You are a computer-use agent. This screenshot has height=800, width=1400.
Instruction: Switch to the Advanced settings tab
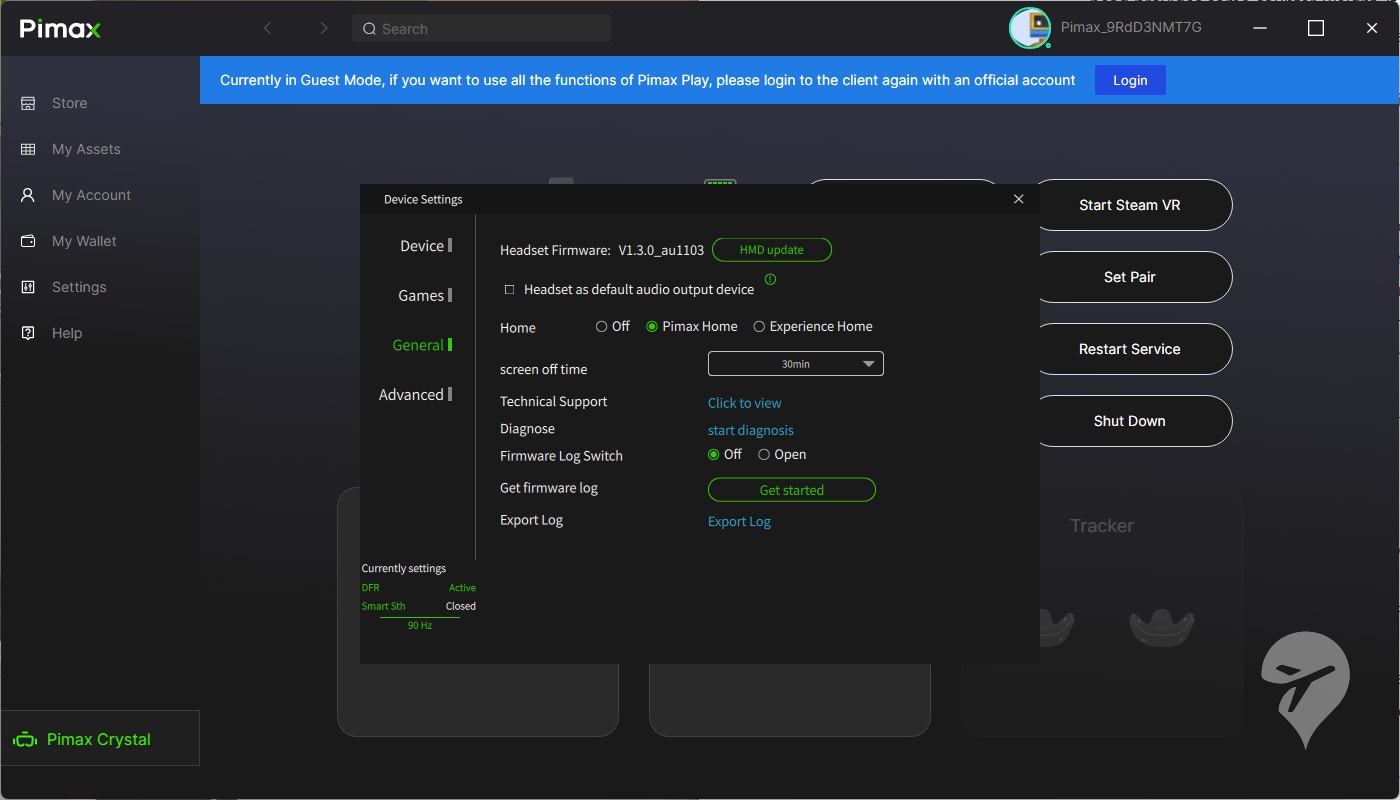(411, 395)
